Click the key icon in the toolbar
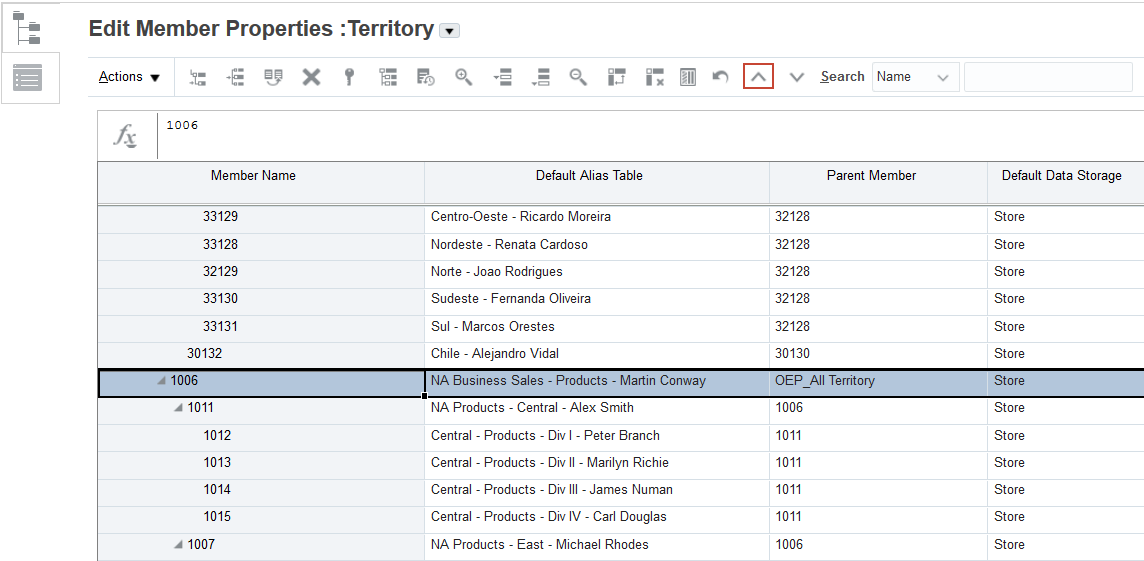 pos(349,77)
